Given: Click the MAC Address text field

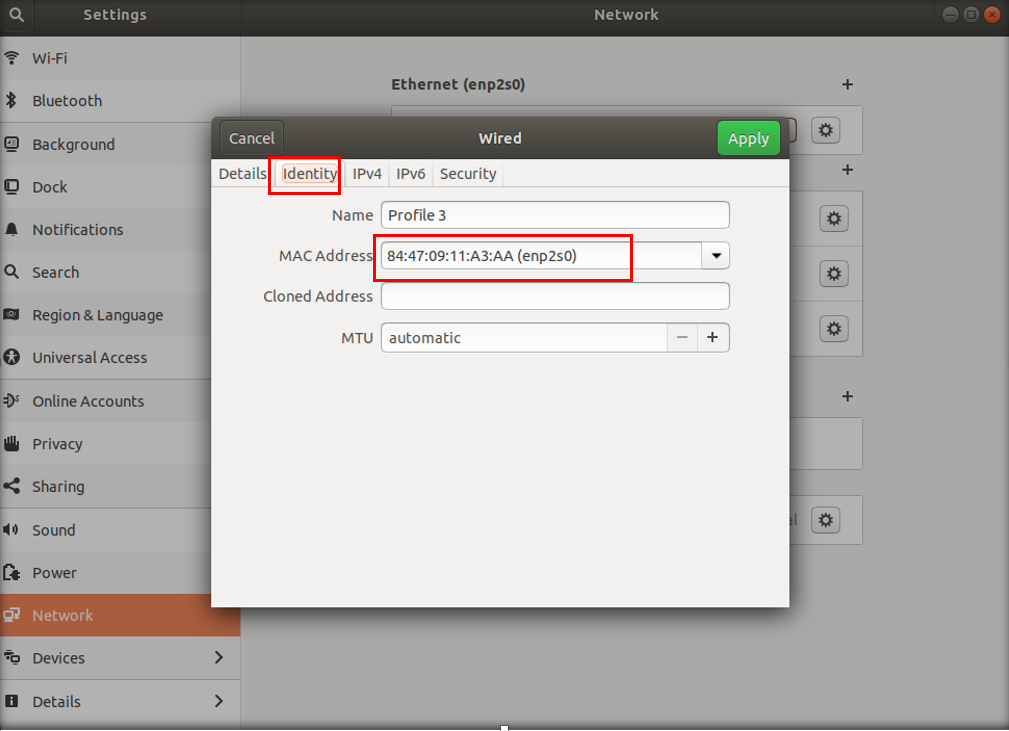Looking at the screenshot, I should click(x=541, y=256).
